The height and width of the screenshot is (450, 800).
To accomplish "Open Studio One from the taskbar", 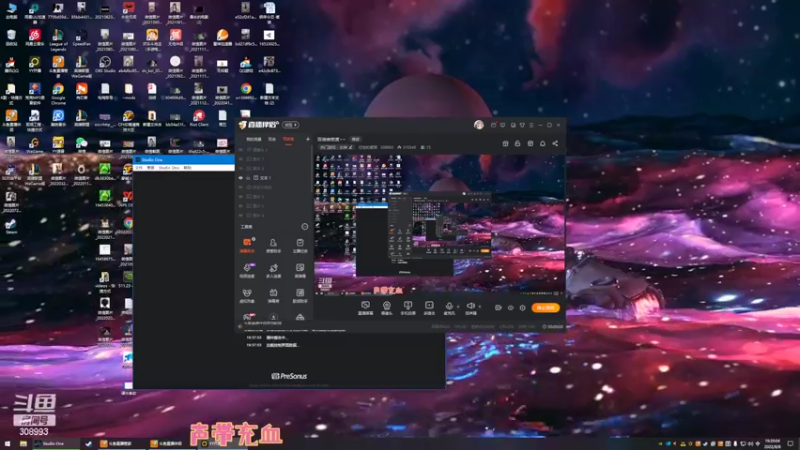I will pos(56,444).
